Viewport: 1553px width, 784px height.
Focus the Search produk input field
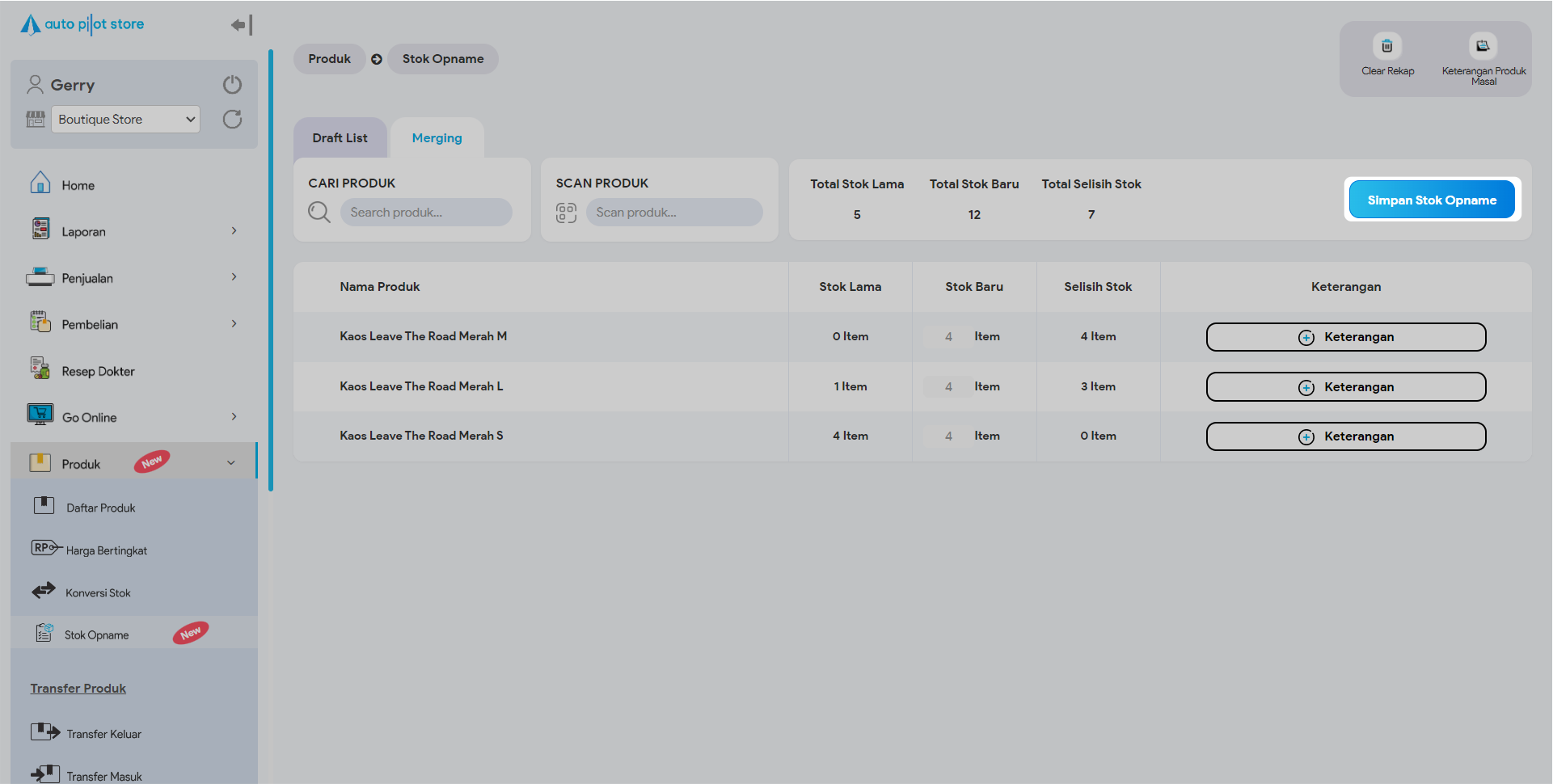426,213
